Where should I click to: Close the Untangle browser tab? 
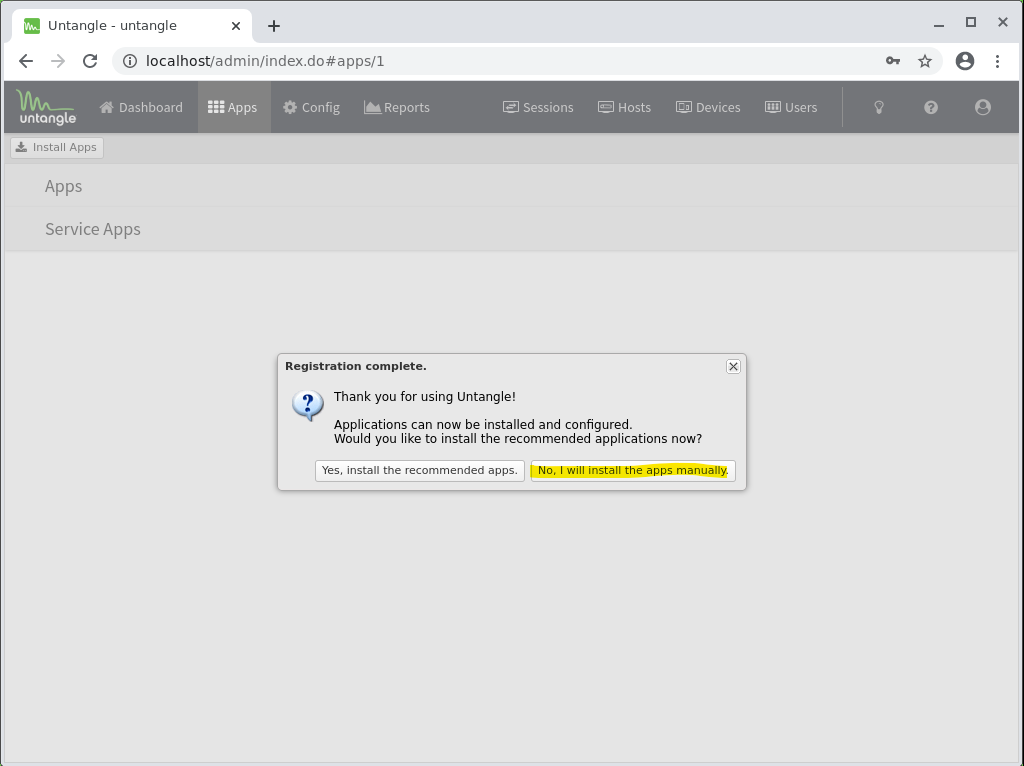click(x=236, y=26)
